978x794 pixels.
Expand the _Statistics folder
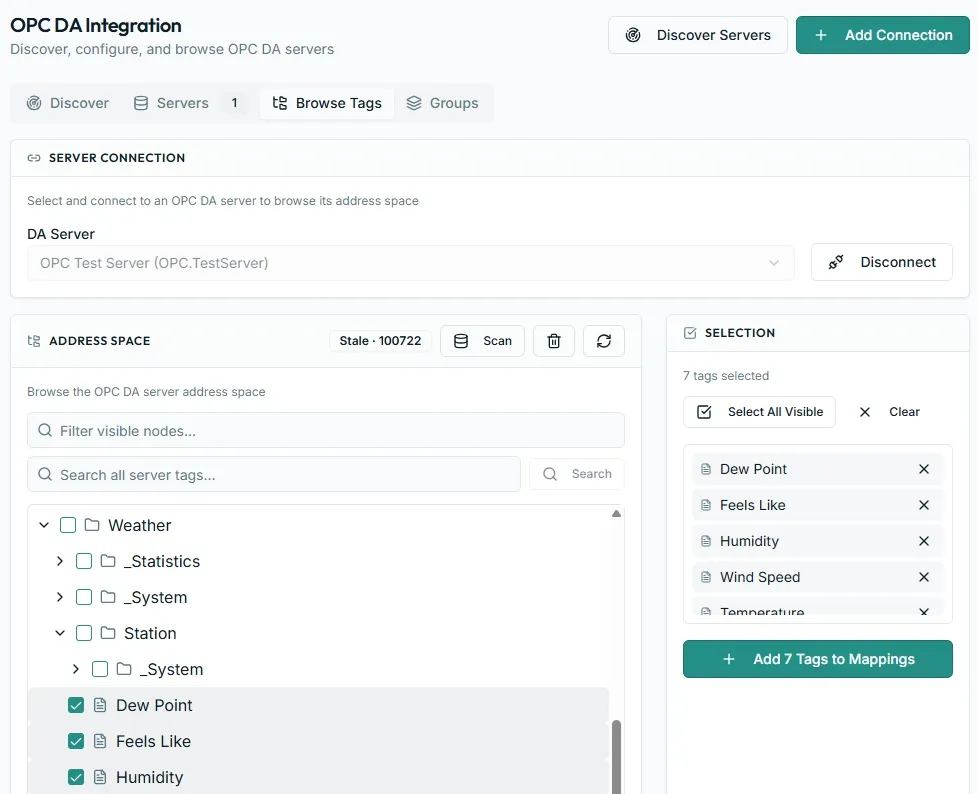point(60,561)
